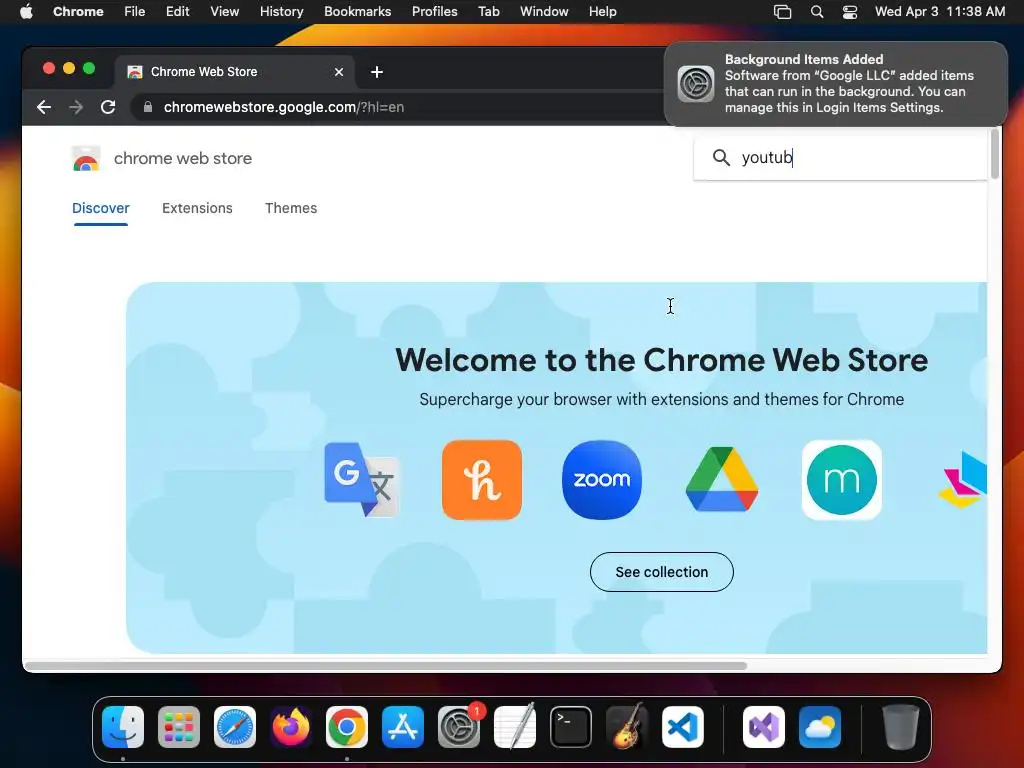Close the Chrome Web Store tab
Image resolution: width=1024 pixels, height=768 pixels.
339,72
